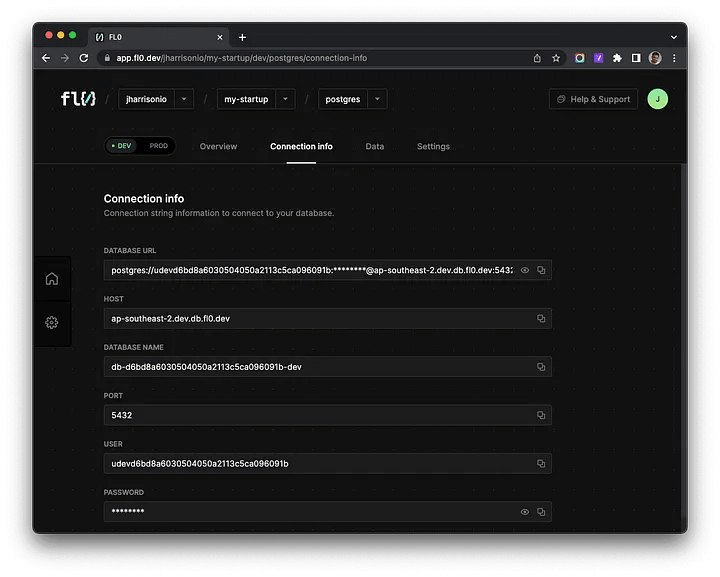Copy the port number
The width and height of the screenshot is (720, 577).
click(541, 415)
